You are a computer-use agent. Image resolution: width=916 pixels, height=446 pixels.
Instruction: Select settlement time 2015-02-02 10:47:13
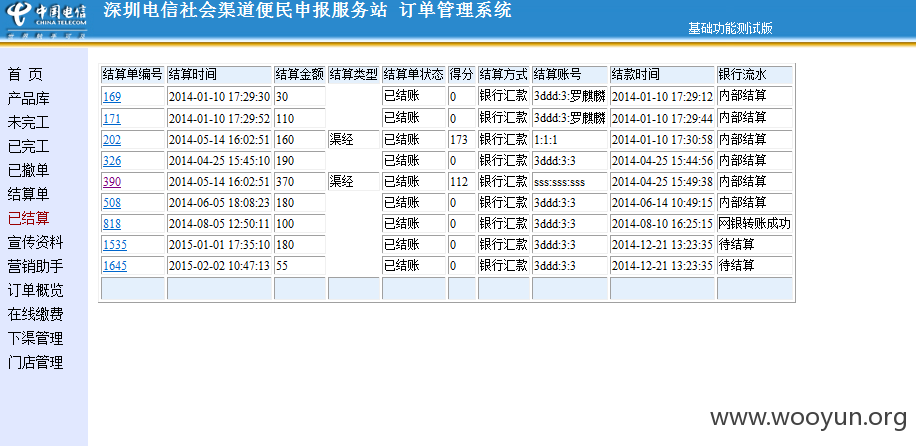coord(220,266)
